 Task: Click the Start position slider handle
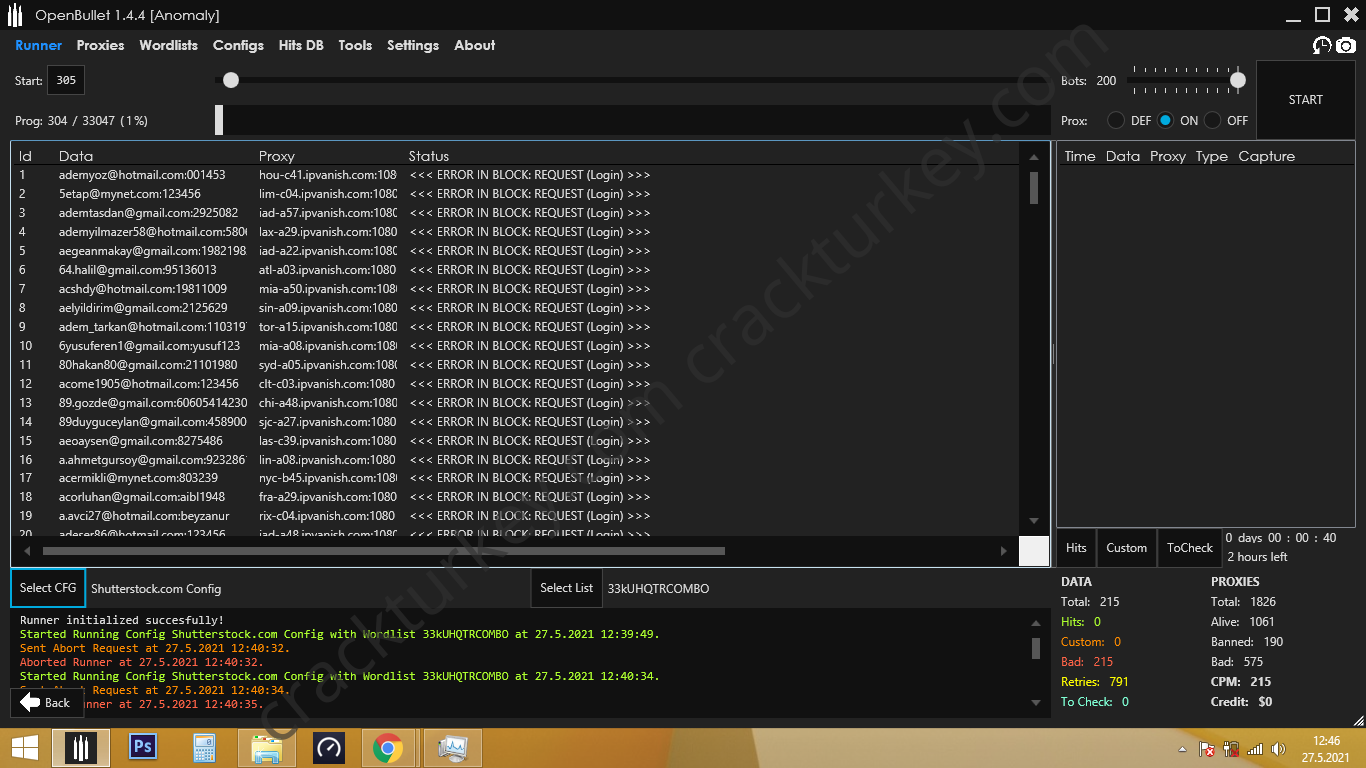(231, 80)
